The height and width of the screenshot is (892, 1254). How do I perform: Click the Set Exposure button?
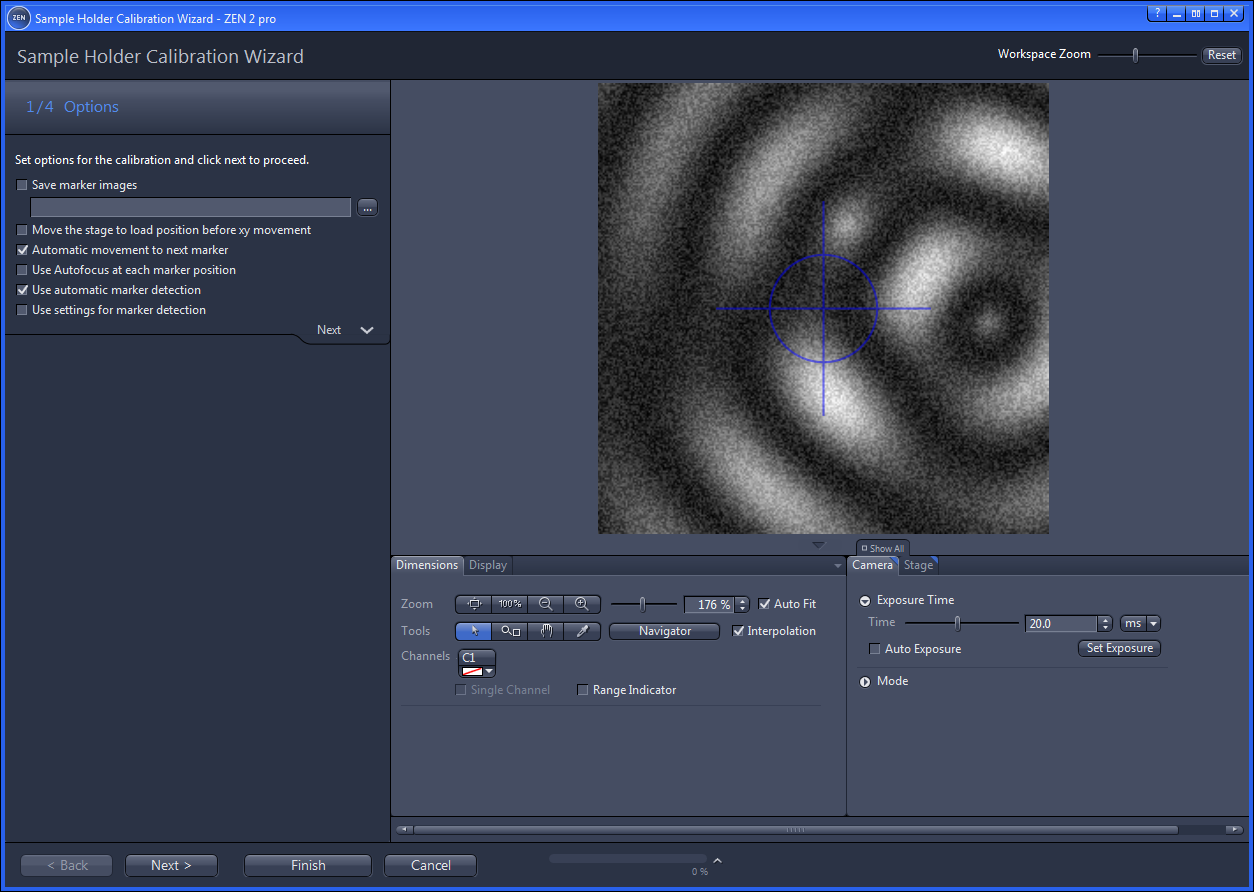point(1119,648)
